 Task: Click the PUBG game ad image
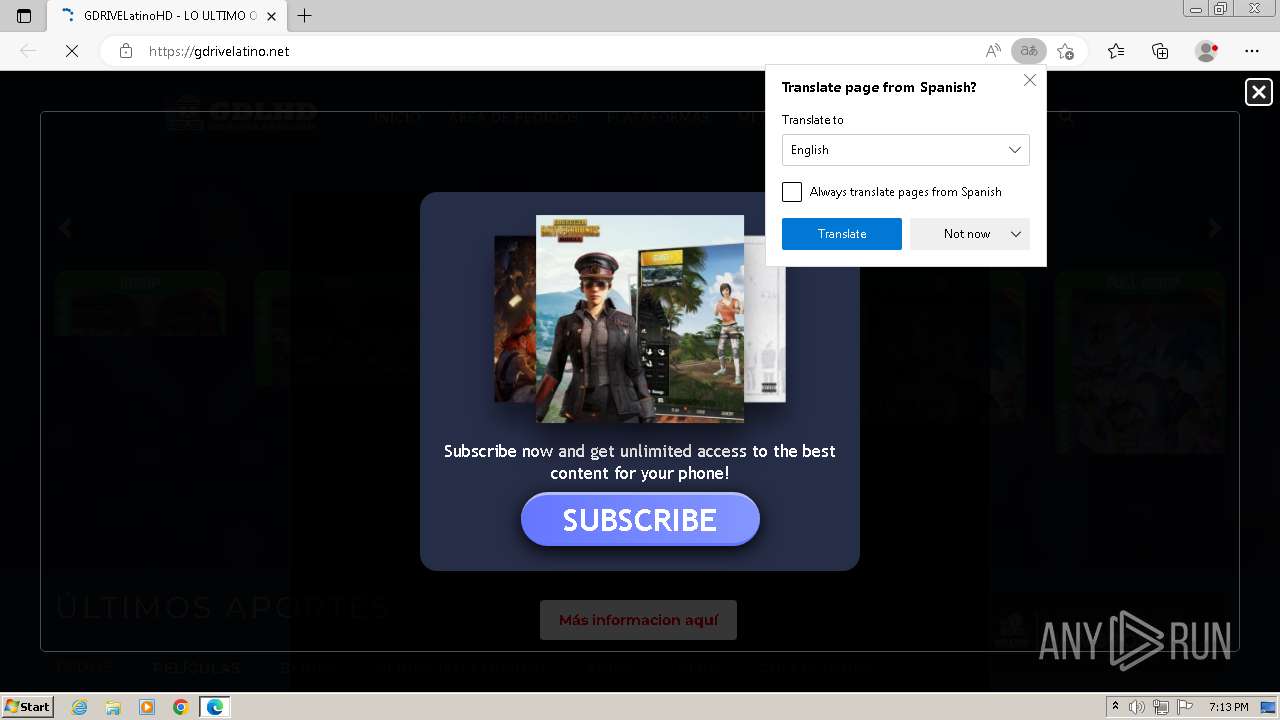[x=640, y=318]
